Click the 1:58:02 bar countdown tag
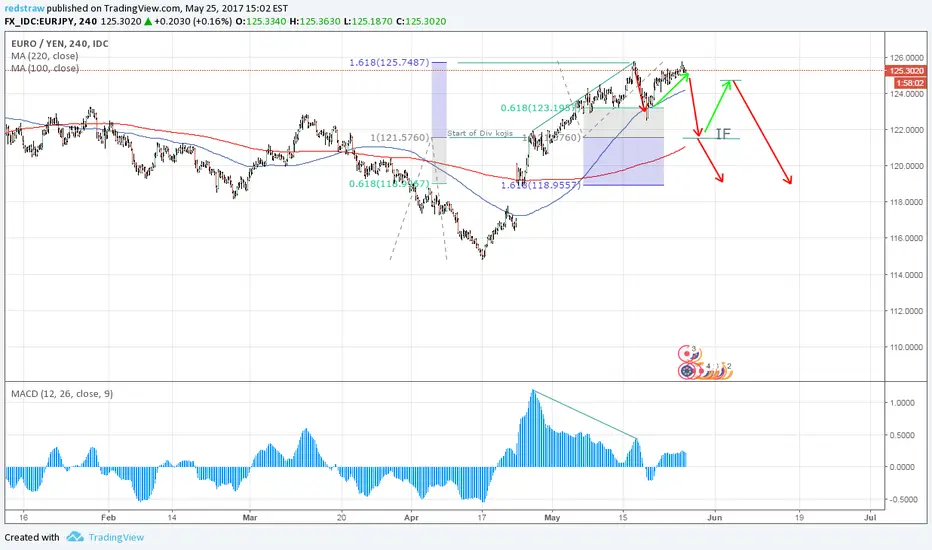 909,83
